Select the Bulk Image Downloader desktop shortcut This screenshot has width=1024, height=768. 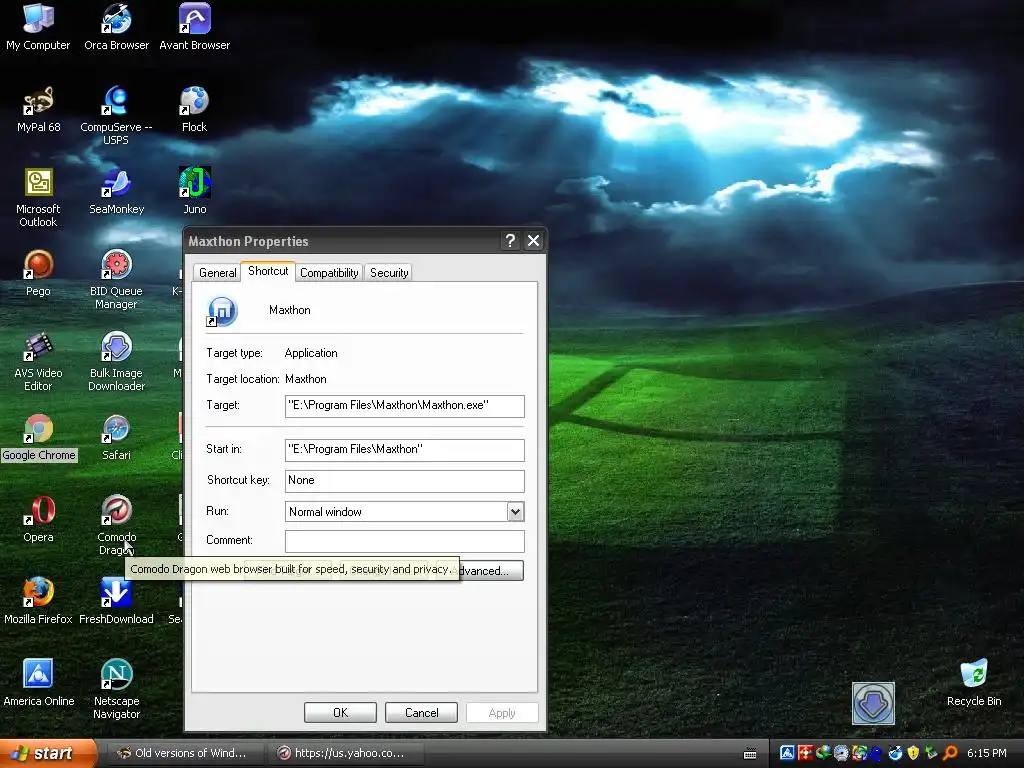coord(116,362)
